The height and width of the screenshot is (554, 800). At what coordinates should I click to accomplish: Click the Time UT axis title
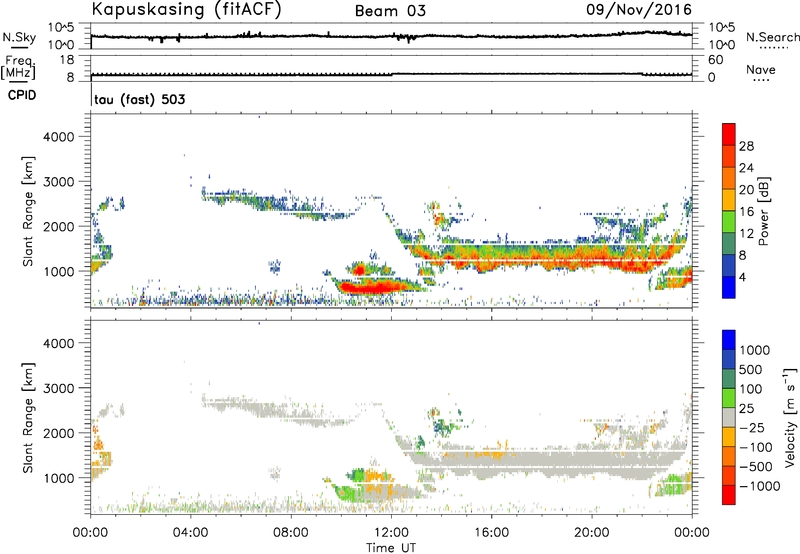click(x=391, y=547)
